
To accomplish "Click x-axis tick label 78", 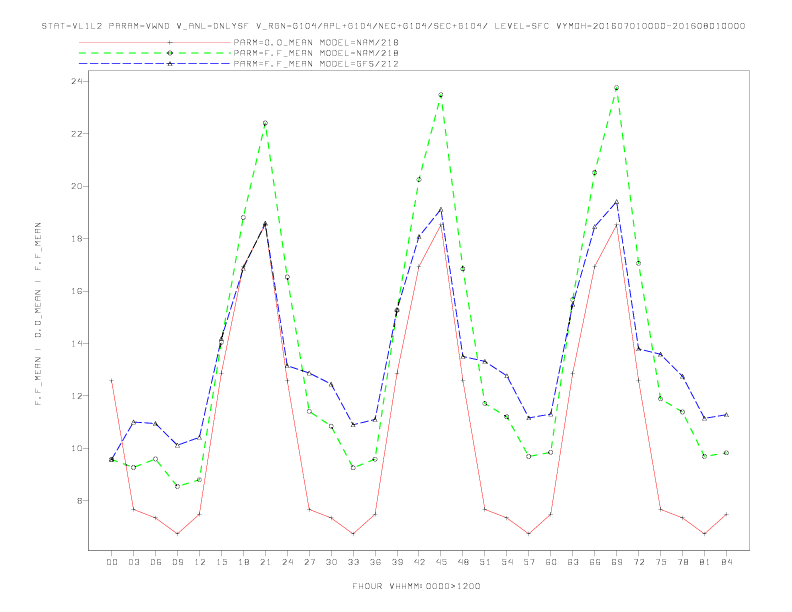I will coord(682,562).
